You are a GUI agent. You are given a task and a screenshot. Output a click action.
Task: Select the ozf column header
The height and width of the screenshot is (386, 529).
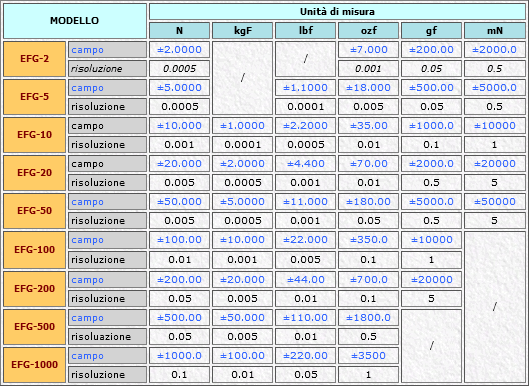tap(369, 31)
